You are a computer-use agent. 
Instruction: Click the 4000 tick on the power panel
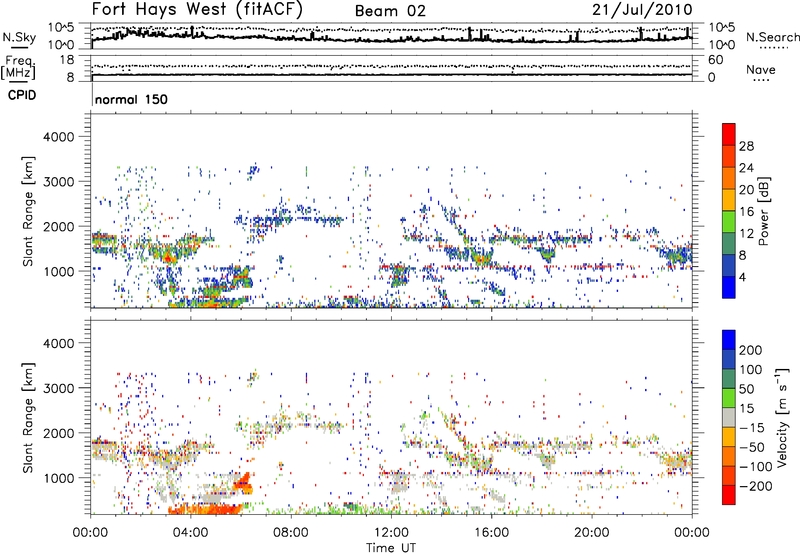pos(58,137)
